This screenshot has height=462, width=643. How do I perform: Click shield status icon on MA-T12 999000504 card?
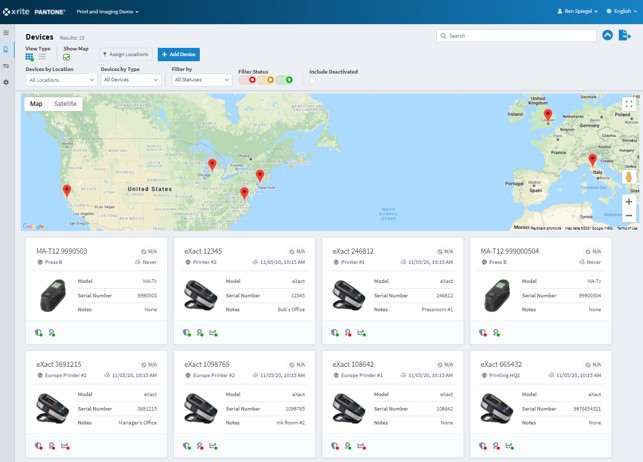point(483,332)
